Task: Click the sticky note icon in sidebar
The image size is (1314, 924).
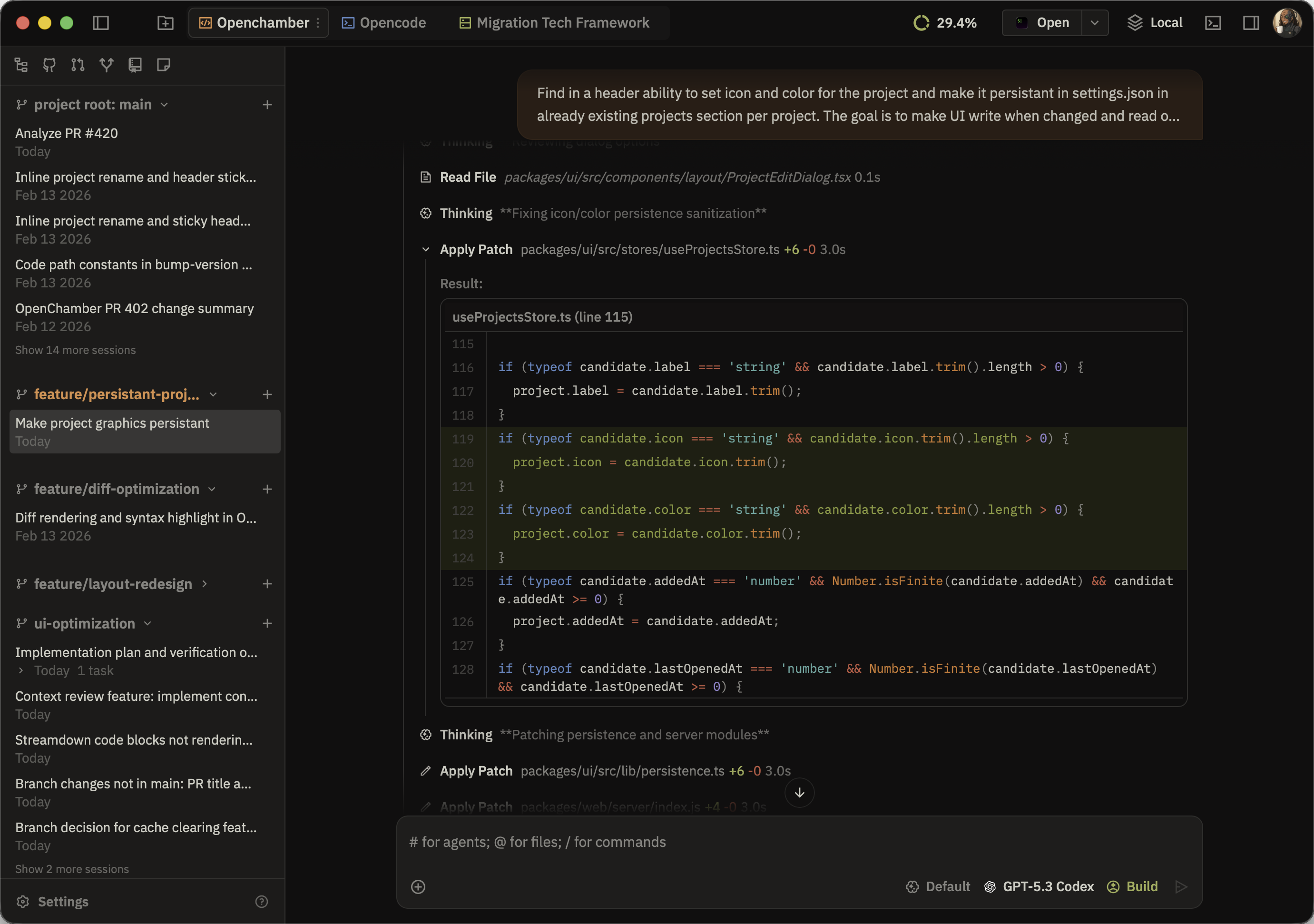Action: coord(164,65)
